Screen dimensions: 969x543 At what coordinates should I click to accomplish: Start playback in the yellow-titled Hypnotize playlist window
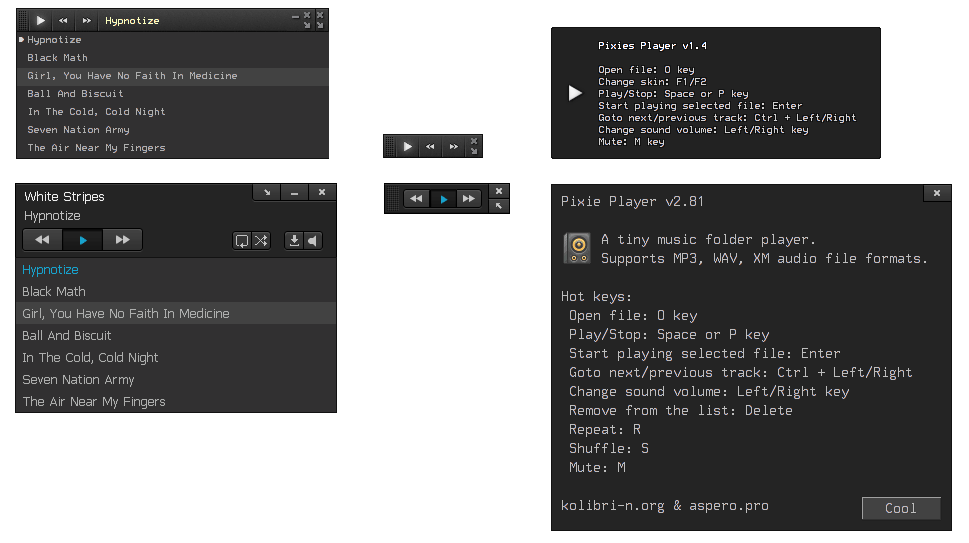(x=40, y=20)
